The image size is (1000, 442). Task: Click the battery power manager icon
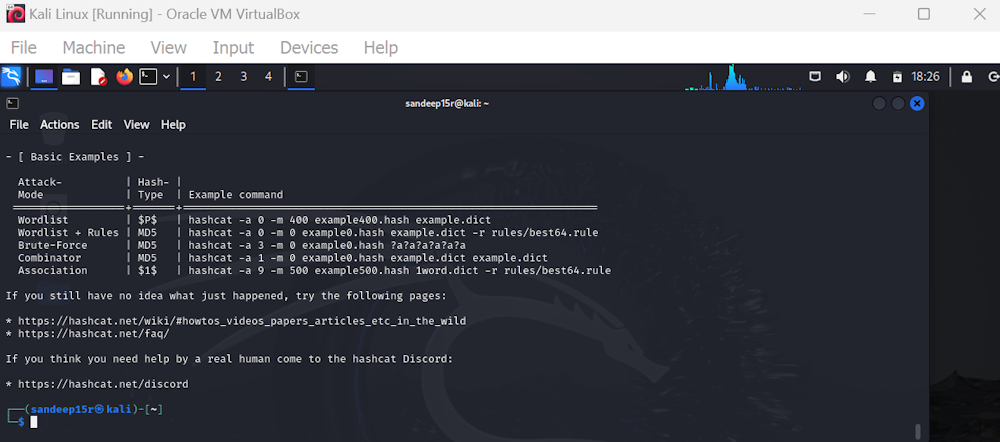click(897, 77)
